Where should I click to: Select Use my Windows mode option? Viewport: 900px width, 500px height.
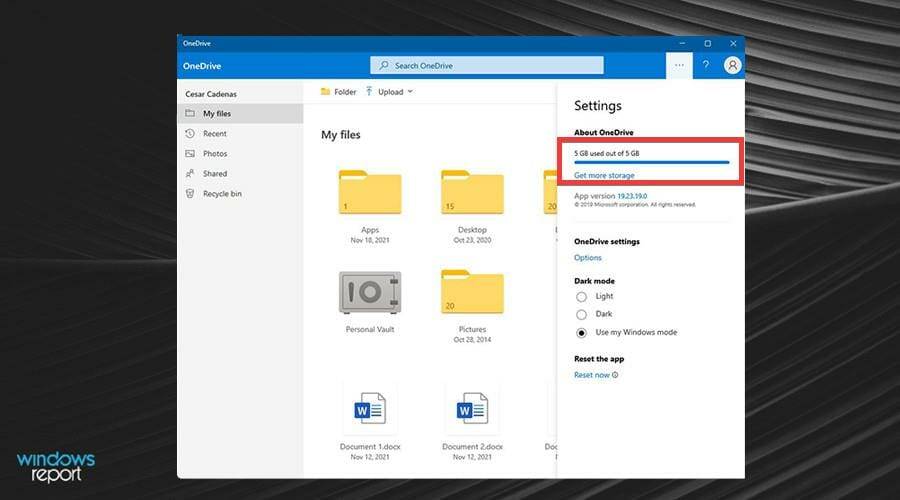[x=581, y=332]
